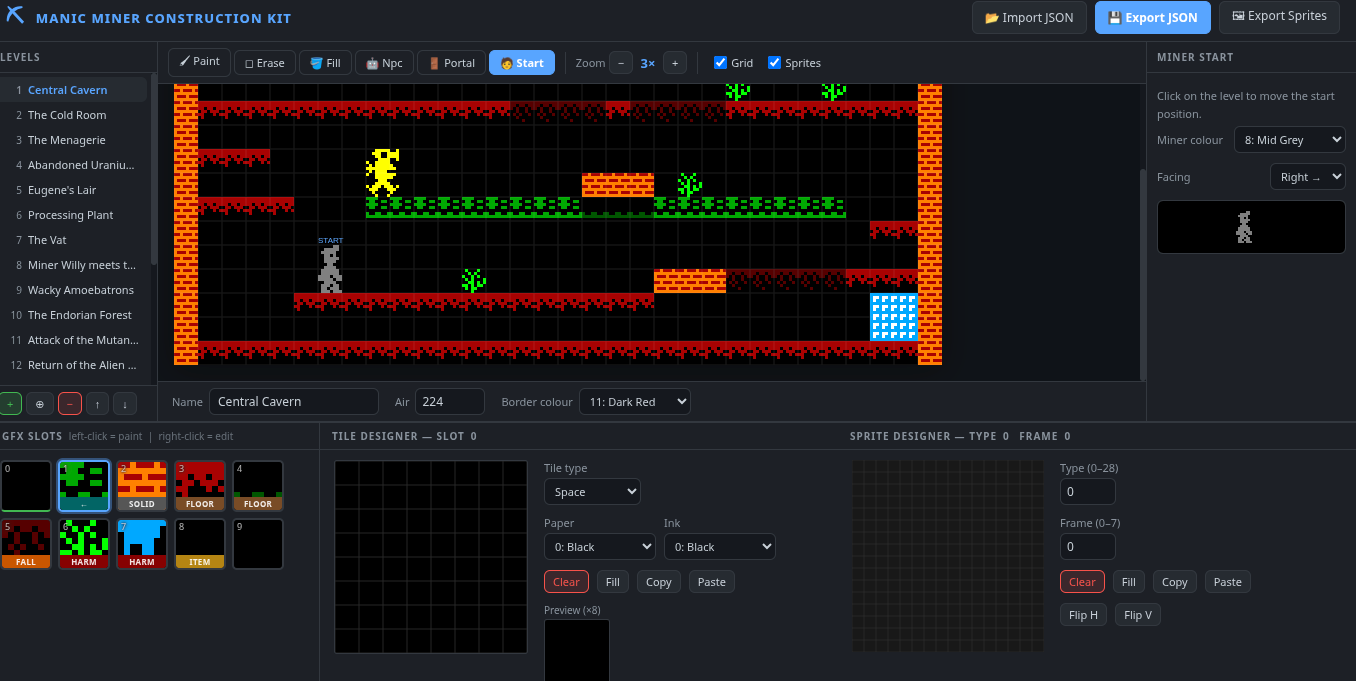This screenshot has height=681, width=1356.
Task: Open the Tile type dropdown
Action: (592, 492)
